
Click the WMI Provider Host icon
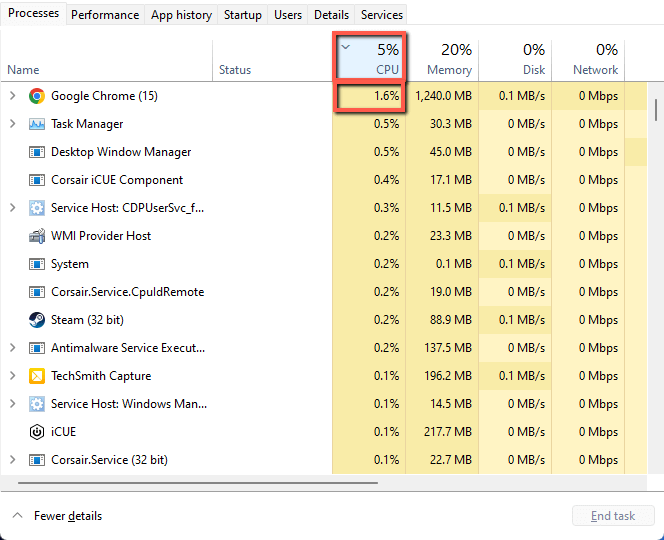(x=37, y=236)
